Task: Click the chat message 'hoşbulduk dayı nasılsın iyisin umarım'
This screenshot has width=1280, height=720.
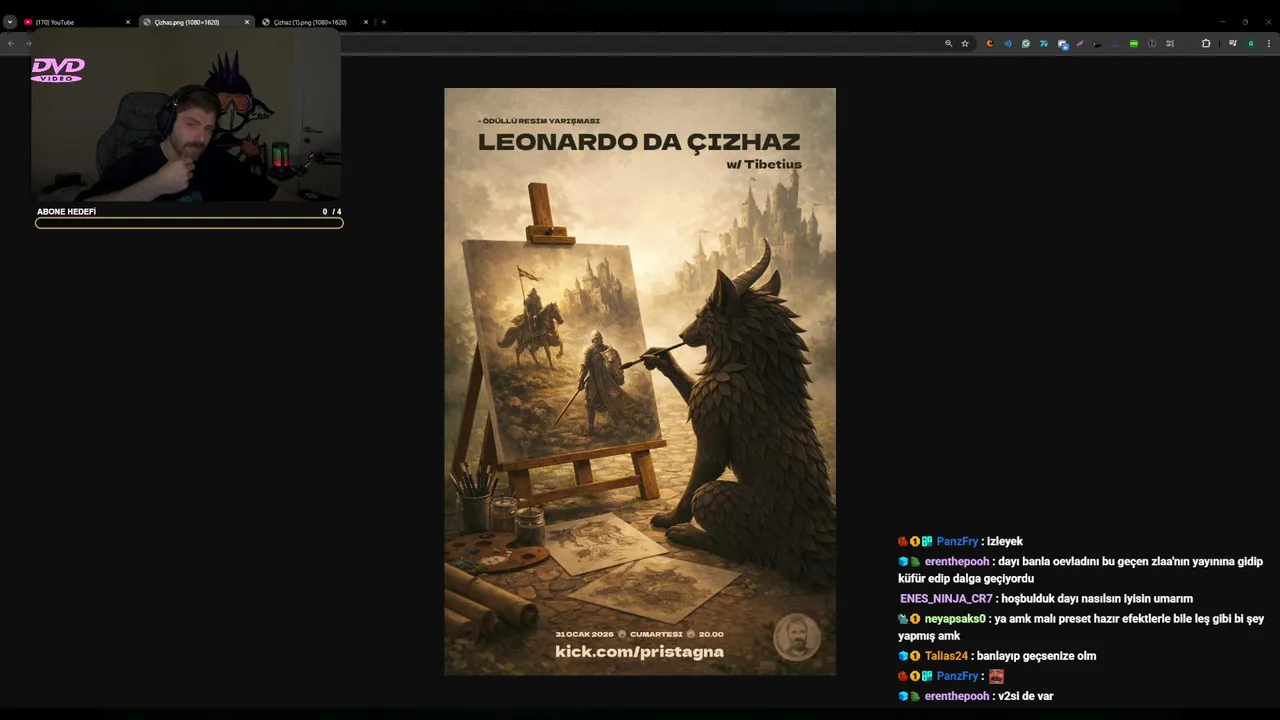Action: 1097,598
